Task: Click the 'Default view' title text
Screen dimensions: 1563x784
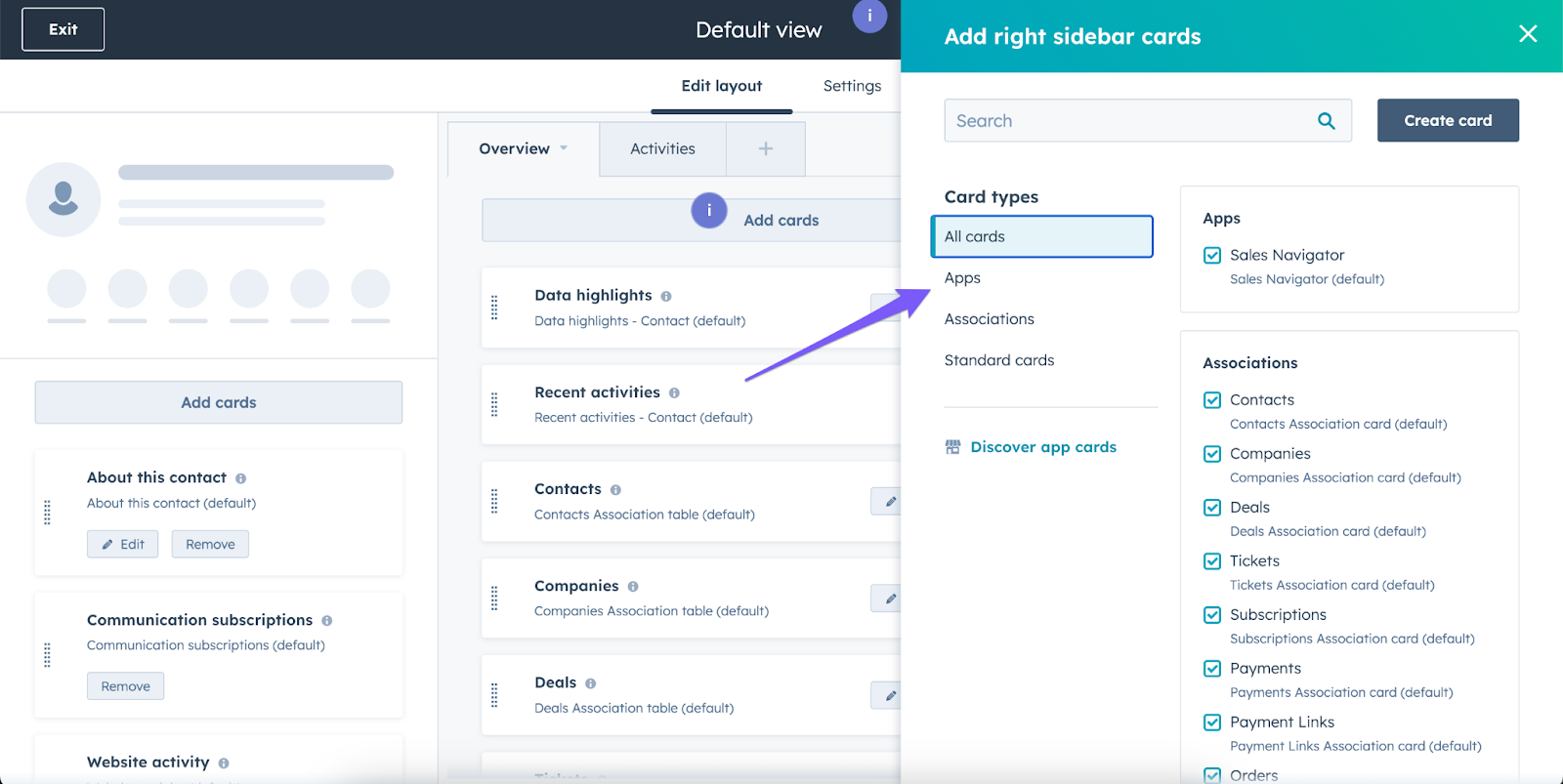Action: [759, 30]
